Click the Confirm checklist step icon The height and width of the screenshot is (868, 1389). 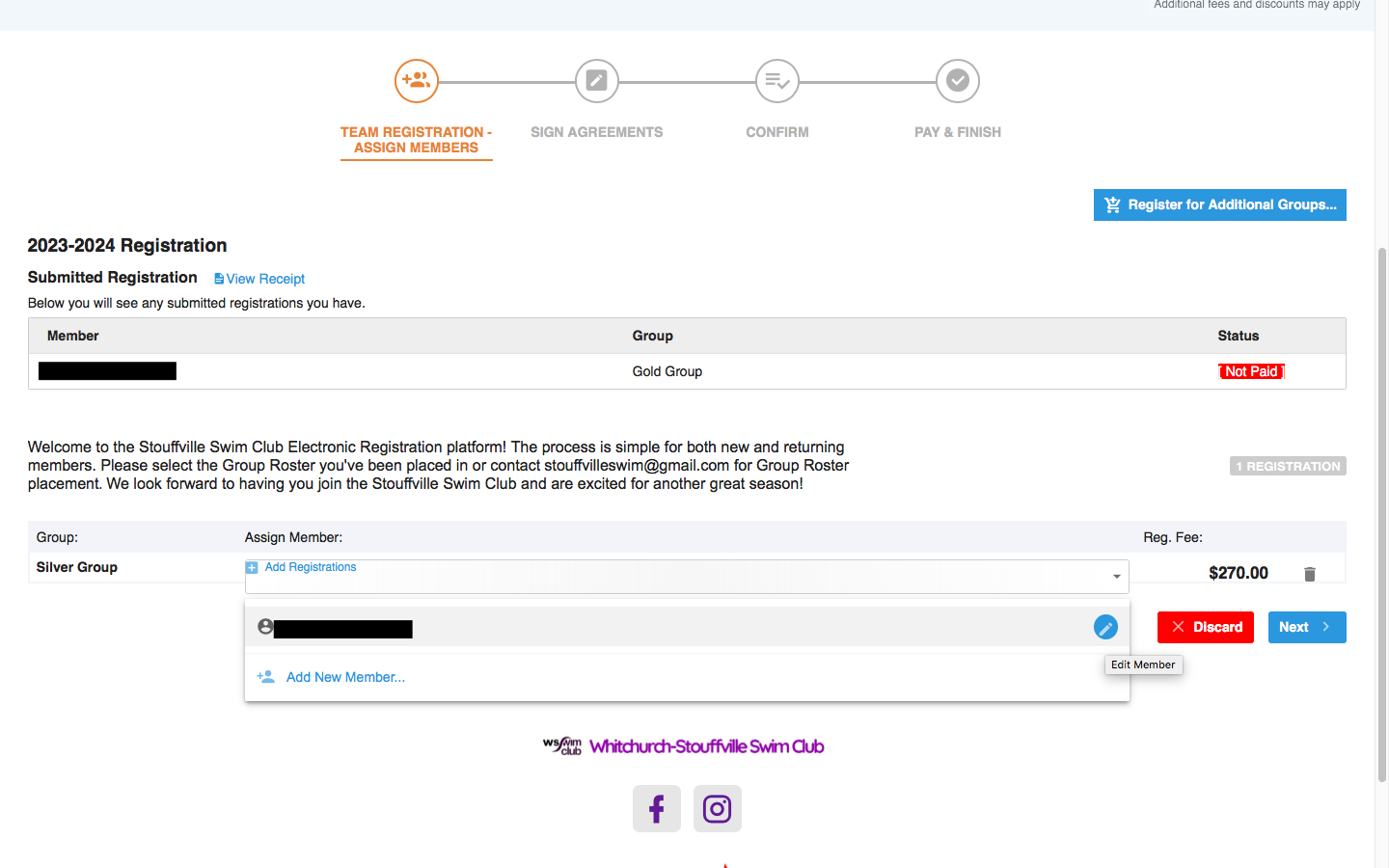point(776,81)
